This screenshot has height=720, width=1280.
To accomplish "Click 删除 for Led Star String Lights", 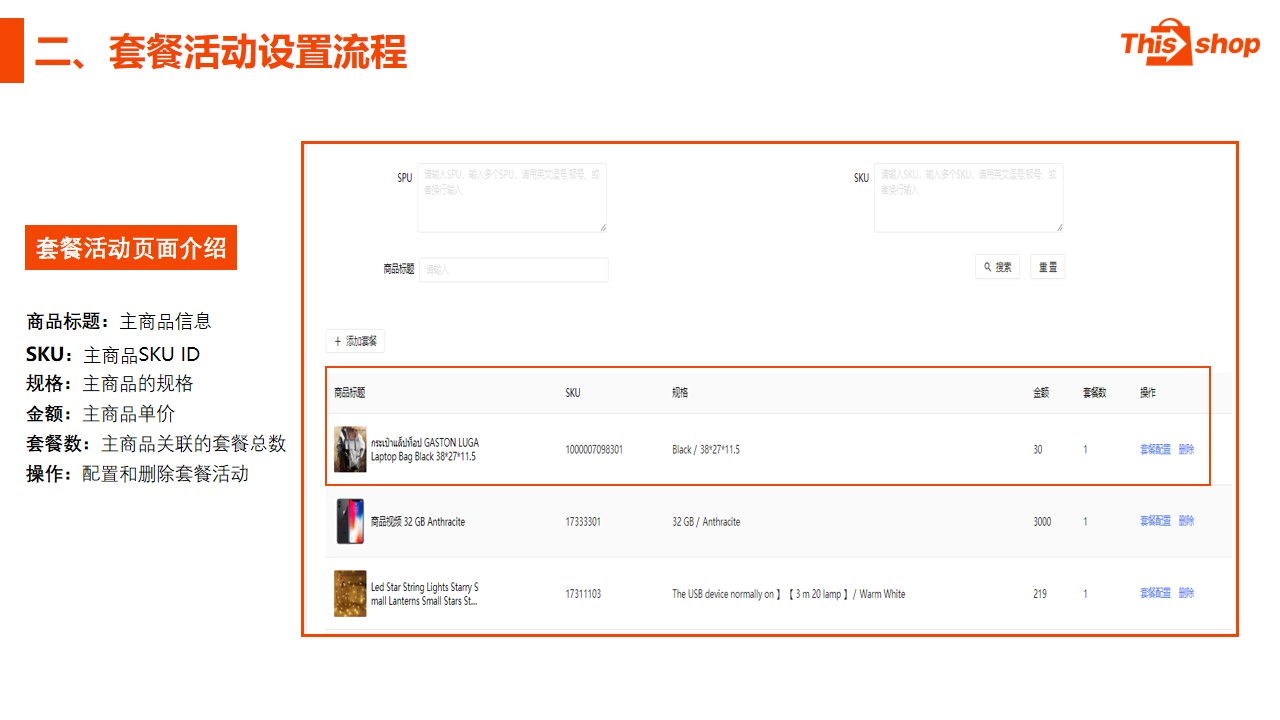I will (1186, 593).
